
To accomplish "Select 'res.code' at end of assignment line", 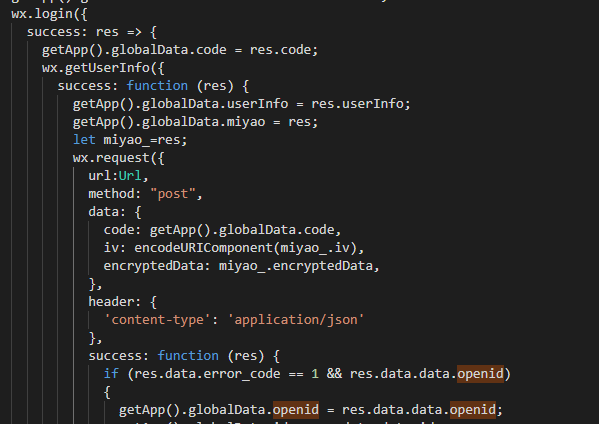I will 280,50.
